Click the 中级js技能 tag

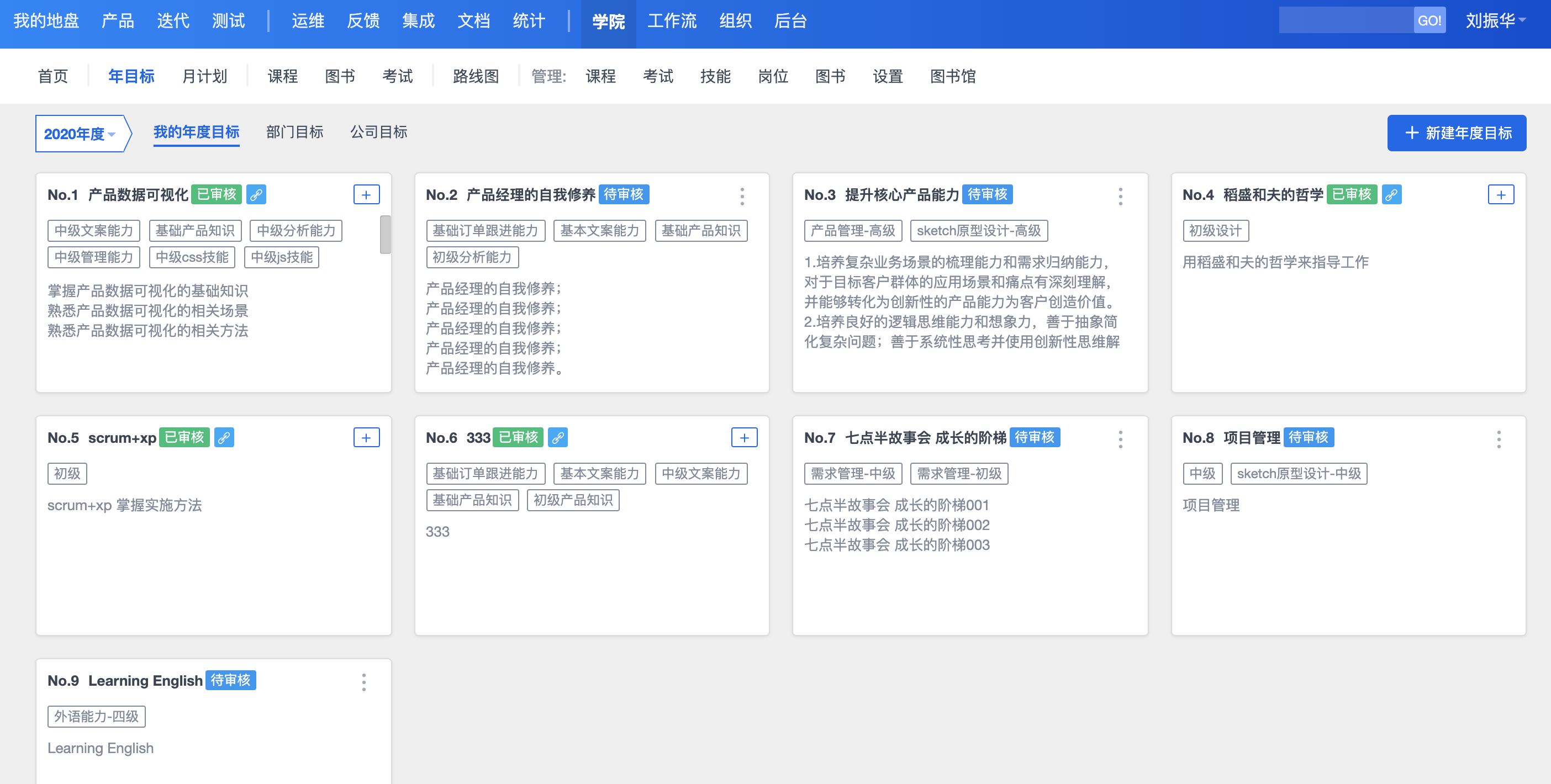(x=282, y=257)
